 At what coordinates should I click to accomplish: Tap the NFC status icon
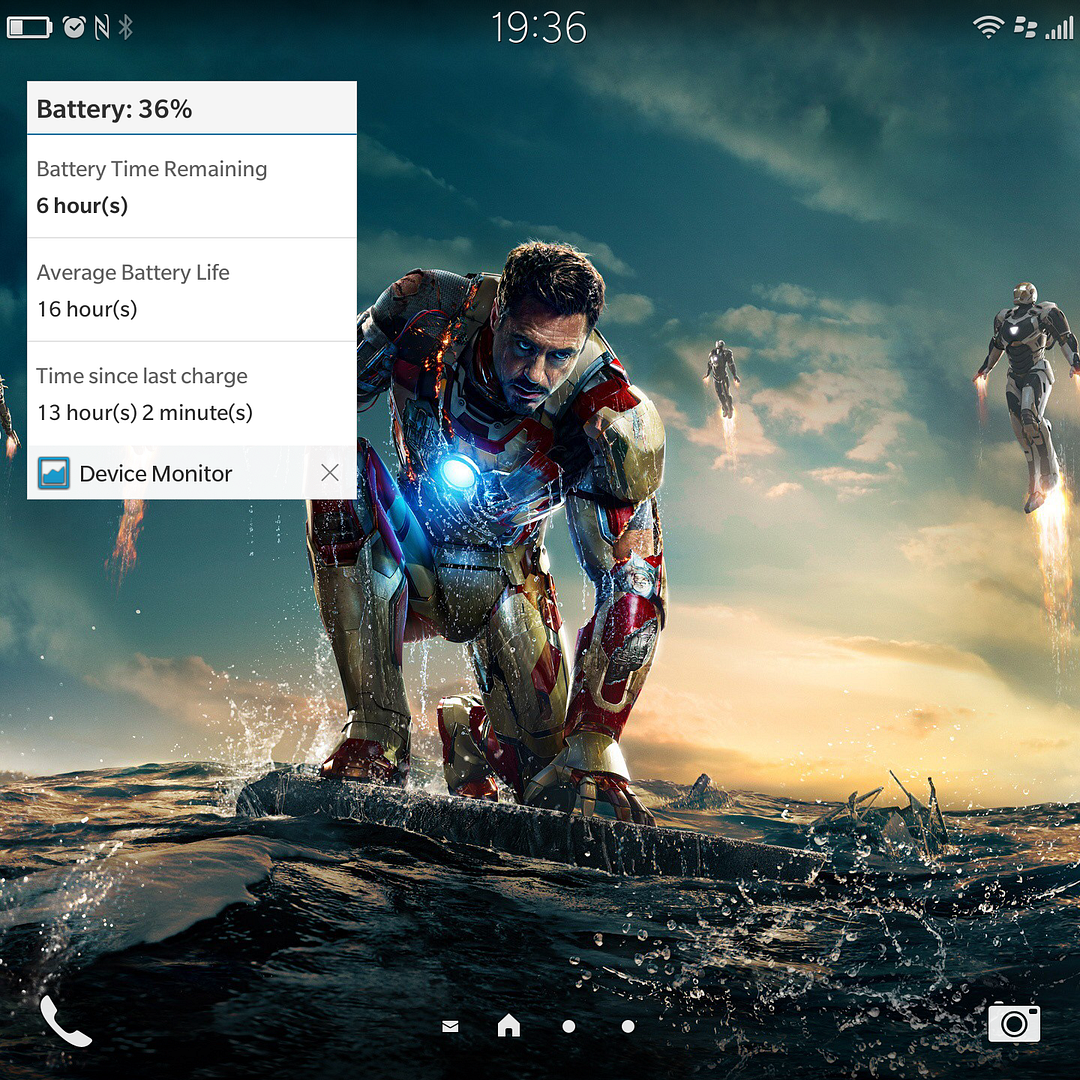pyautogui.click(x=102, y=28)
